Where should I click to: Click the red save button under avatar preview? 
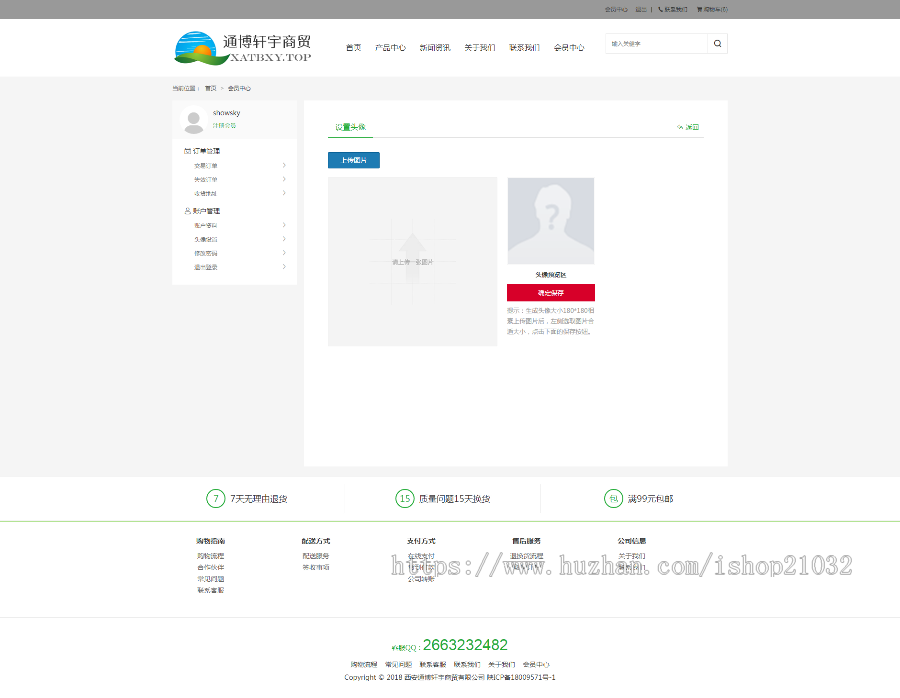(550, 292)
